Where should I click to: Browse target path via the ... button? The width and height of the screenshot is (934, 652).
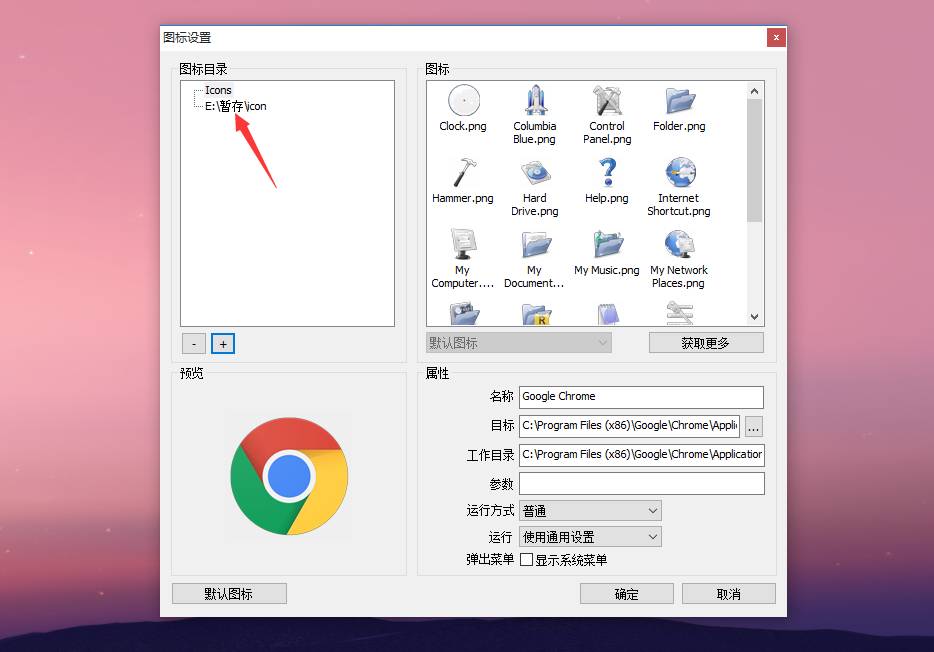click(753, 426)
